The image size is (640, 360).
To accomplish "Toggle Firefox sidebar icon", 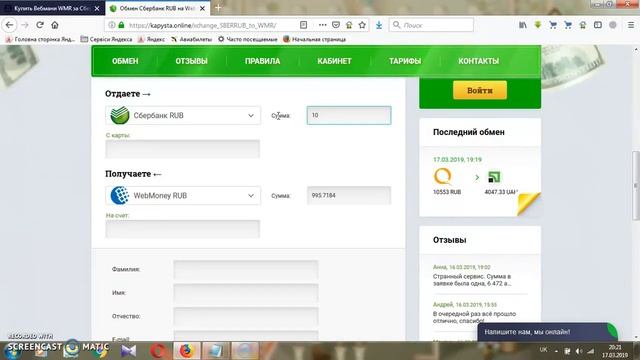I will pos(598,25).
